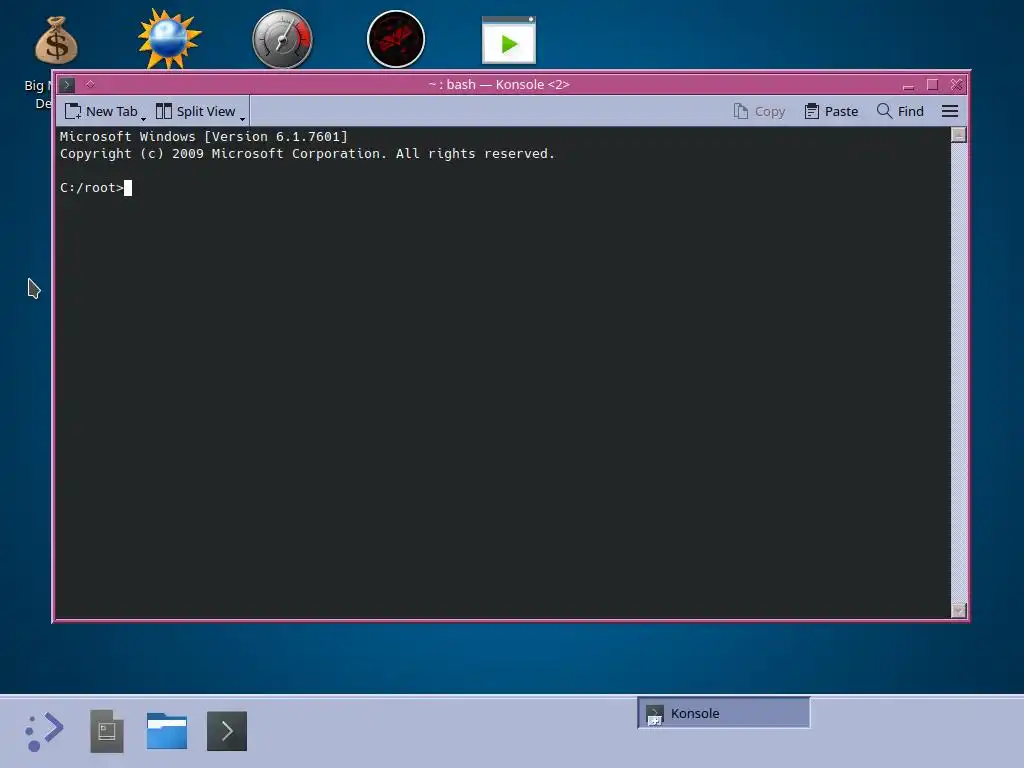The width and height of the screenshot is (1024, 768).
Task: Click Split View in Konsole toolbar
Action: [195, 111]
